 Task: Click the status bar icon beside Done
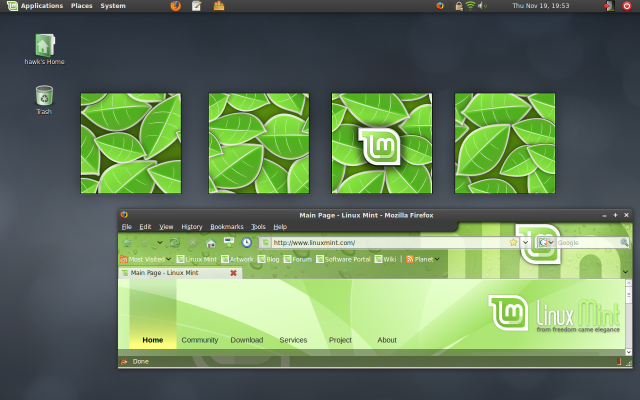[124, 361]
